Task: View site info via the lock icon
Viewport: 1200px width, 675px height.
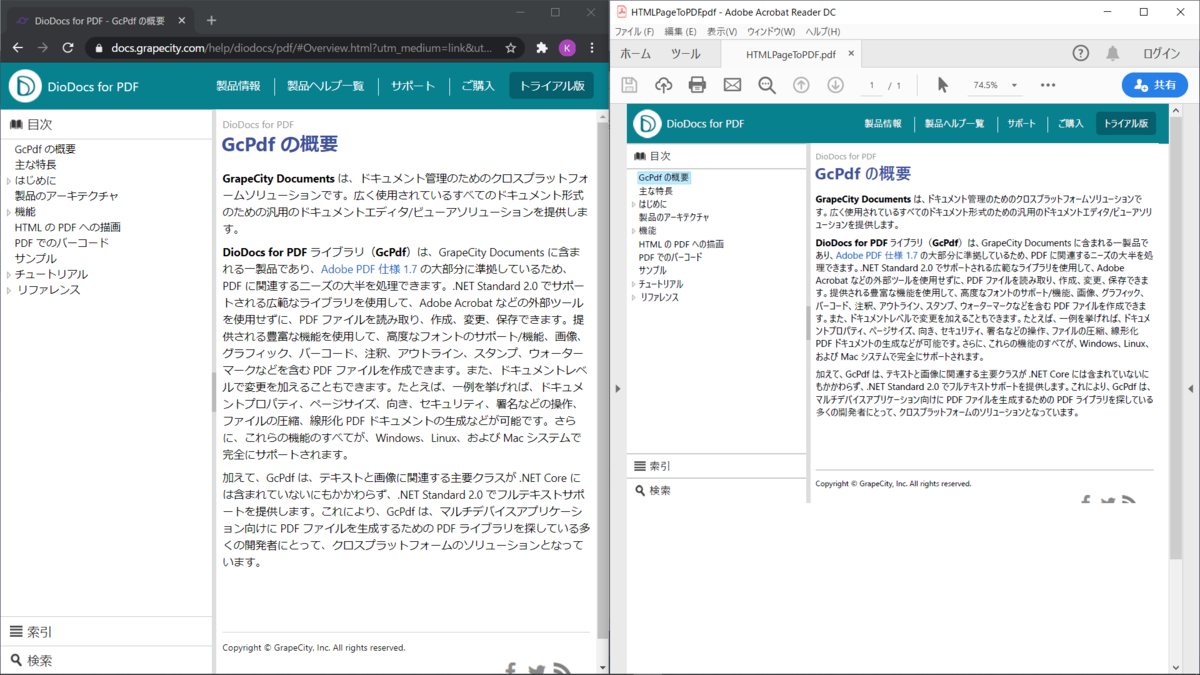Action: [98, 47]
